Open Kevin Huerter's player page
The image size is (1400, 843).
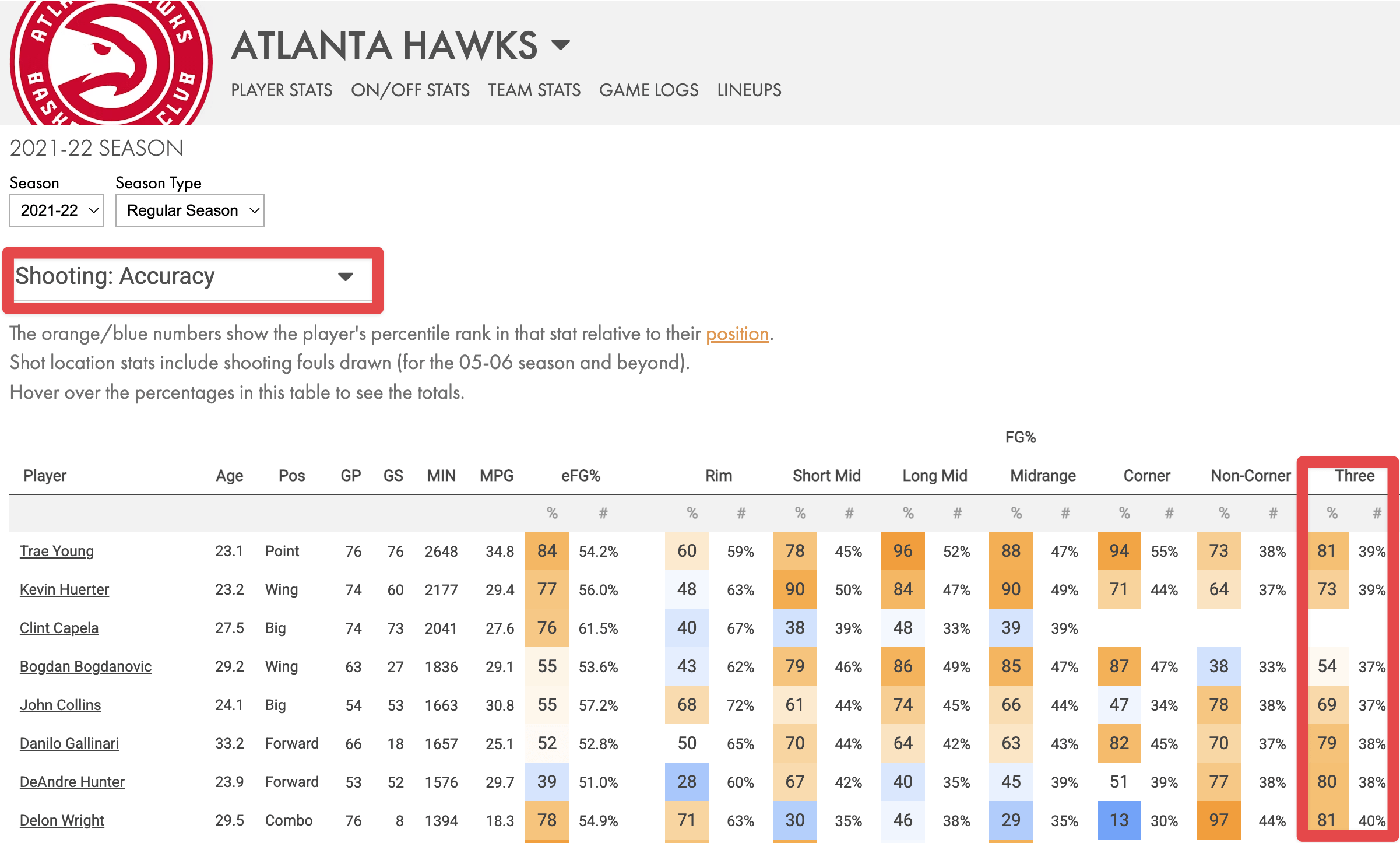click(x=64, y=589)
